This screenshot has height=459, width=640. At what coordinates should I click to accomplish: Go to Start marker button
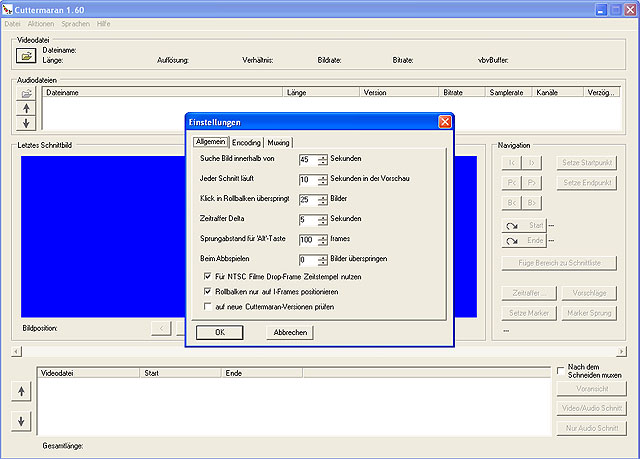pos(524,226)
